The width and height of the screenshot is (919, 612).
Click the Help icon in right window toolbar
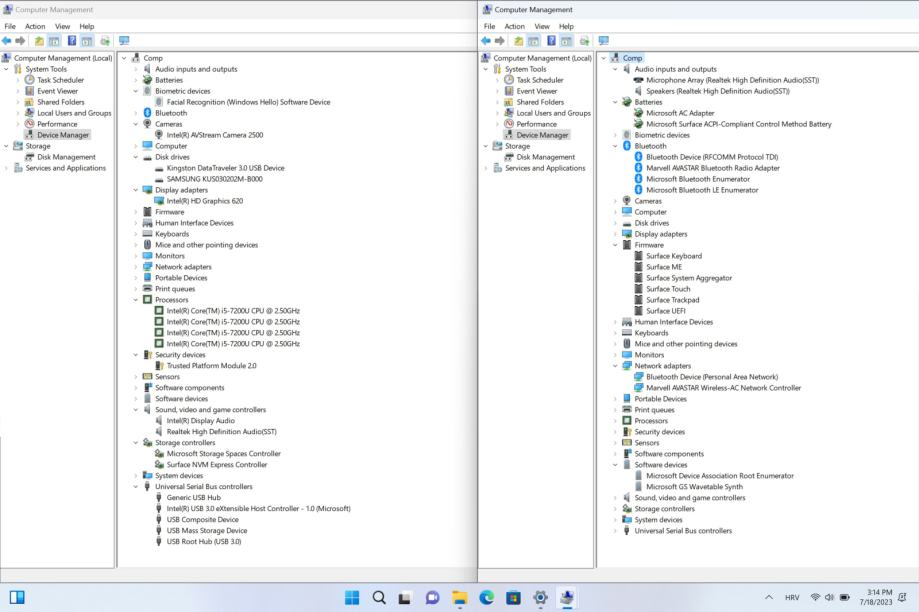click(551, 41)
